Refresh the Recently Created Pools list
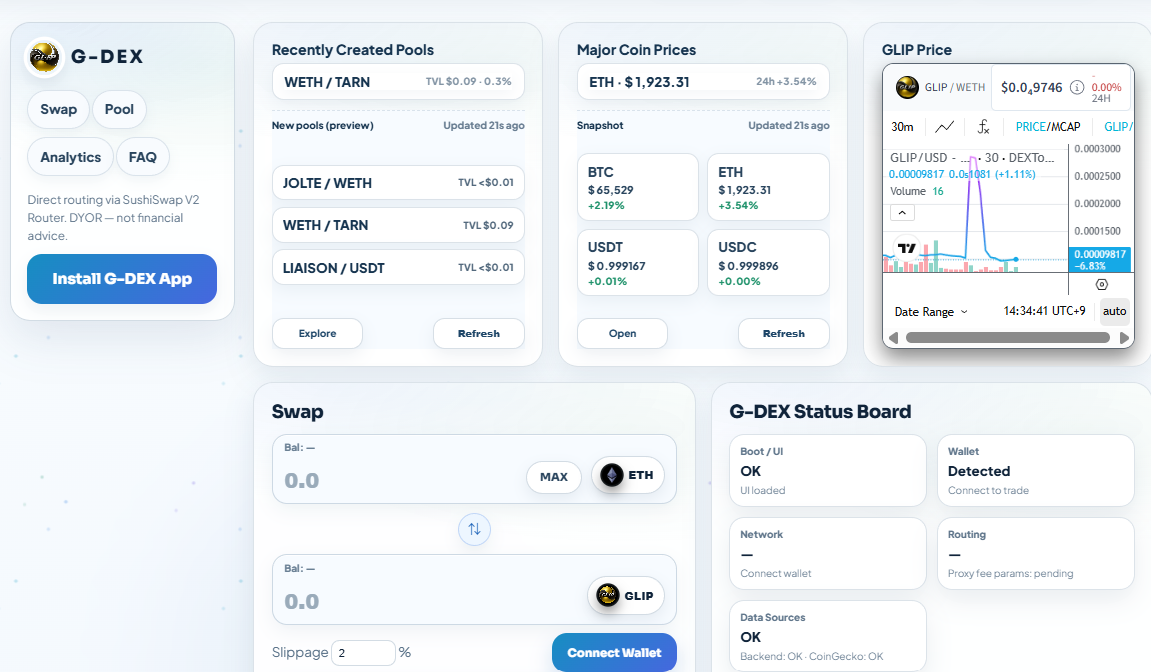1151x672 pixels. click(x=479, y=333)
